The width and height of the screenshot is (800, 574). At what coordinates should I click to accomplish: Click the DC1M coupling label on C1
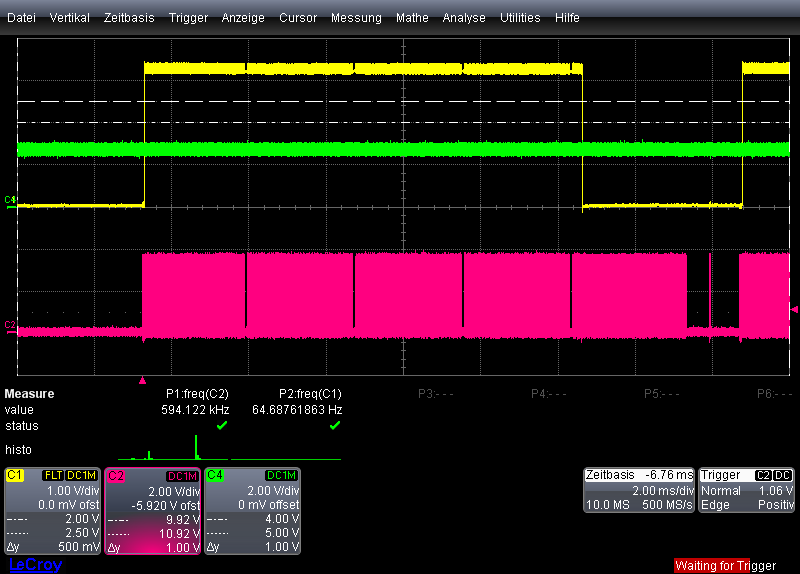[81, 476]
